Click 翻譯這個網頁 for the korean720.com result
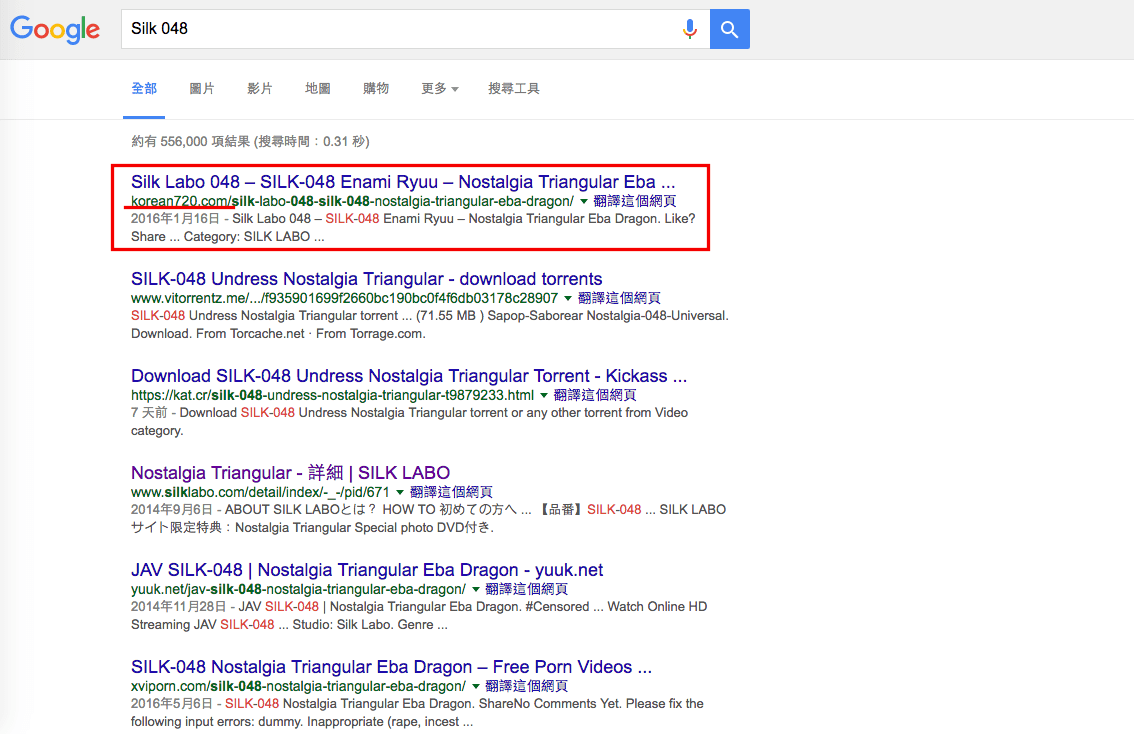1134x734 pixels. tap(634, 201)
